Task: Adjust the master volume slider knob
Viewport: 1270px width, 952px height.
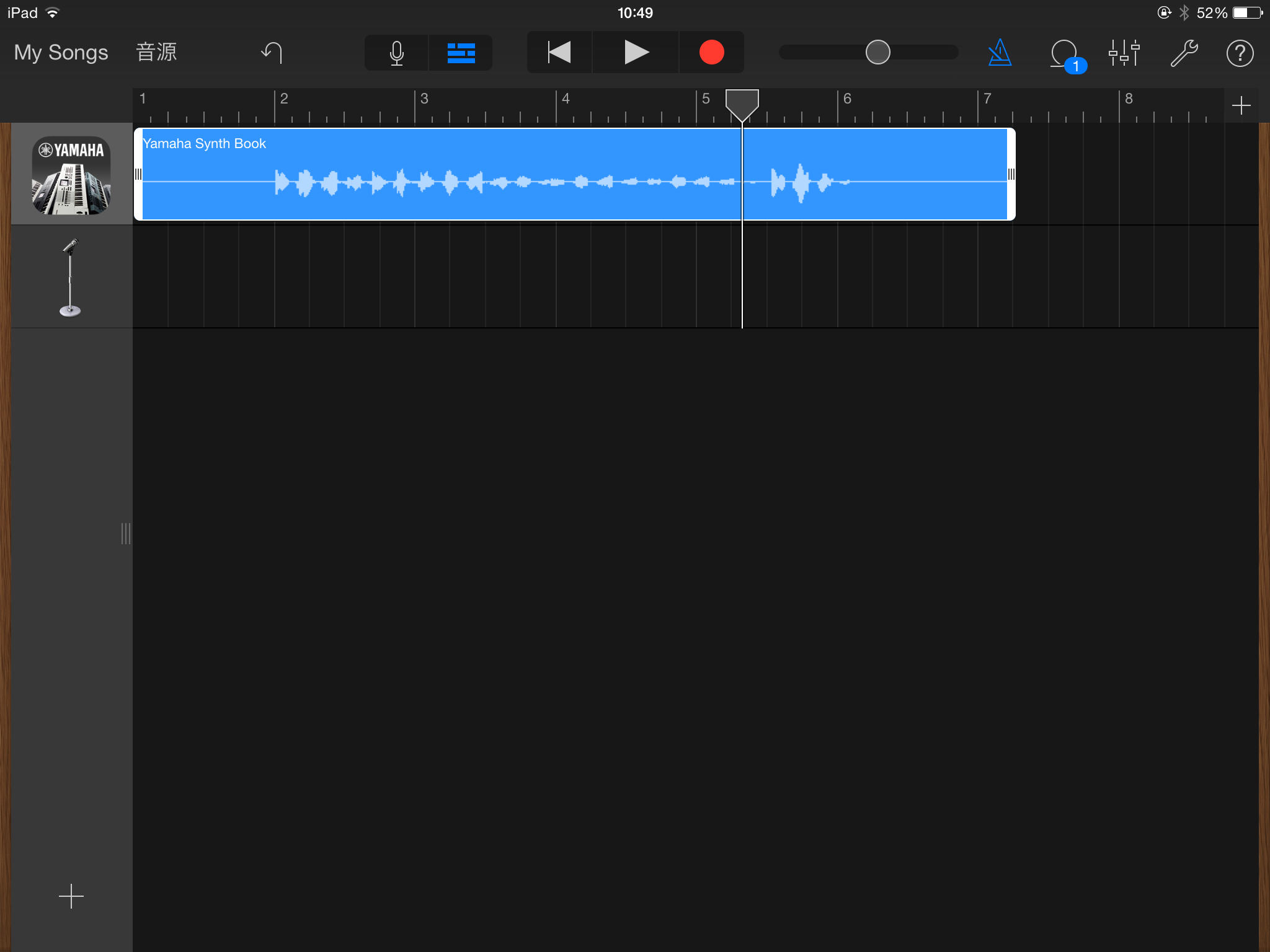Action: pos(877,52)
